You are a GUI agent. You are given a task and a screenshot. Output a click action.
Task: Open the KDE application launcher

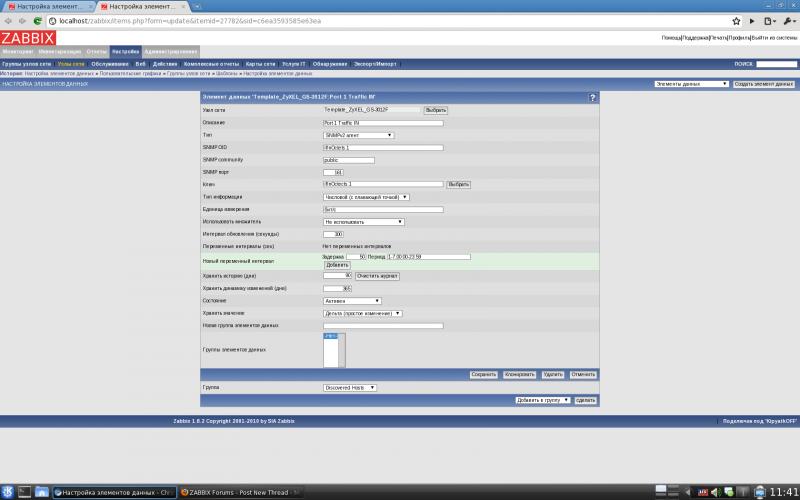9,491
